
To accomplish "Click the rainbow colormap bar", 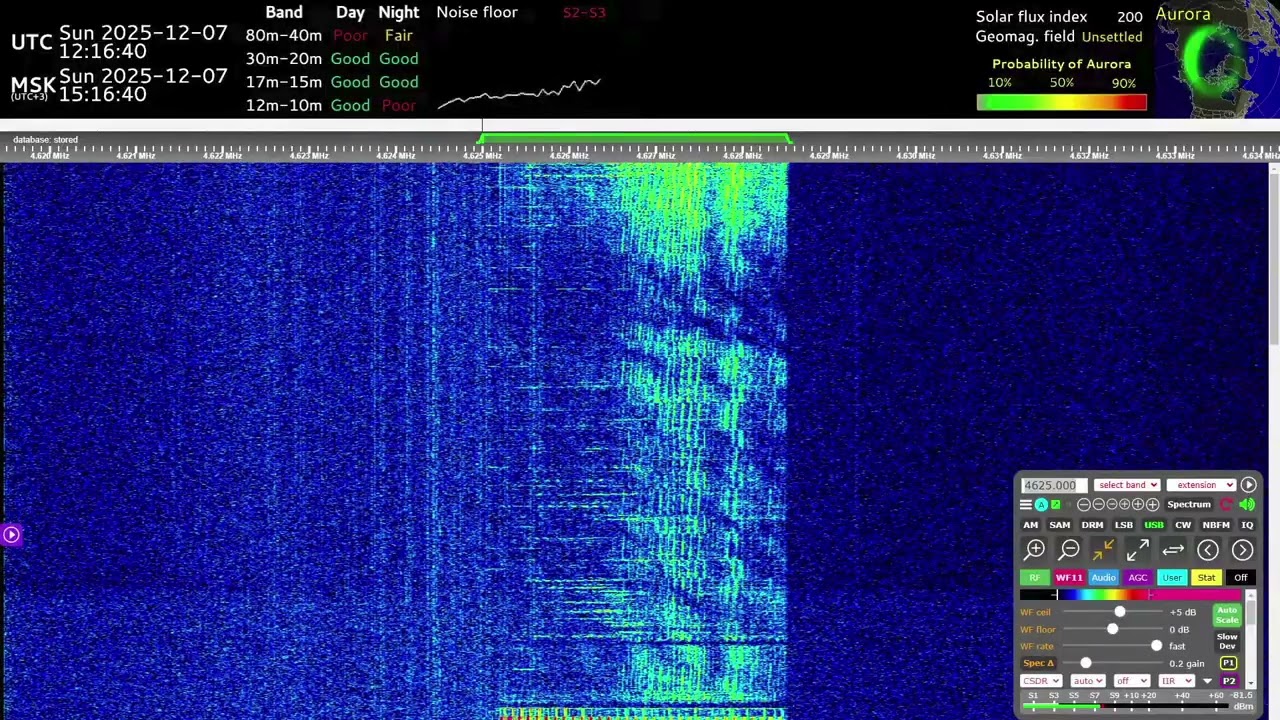I will pos(1130,595).
